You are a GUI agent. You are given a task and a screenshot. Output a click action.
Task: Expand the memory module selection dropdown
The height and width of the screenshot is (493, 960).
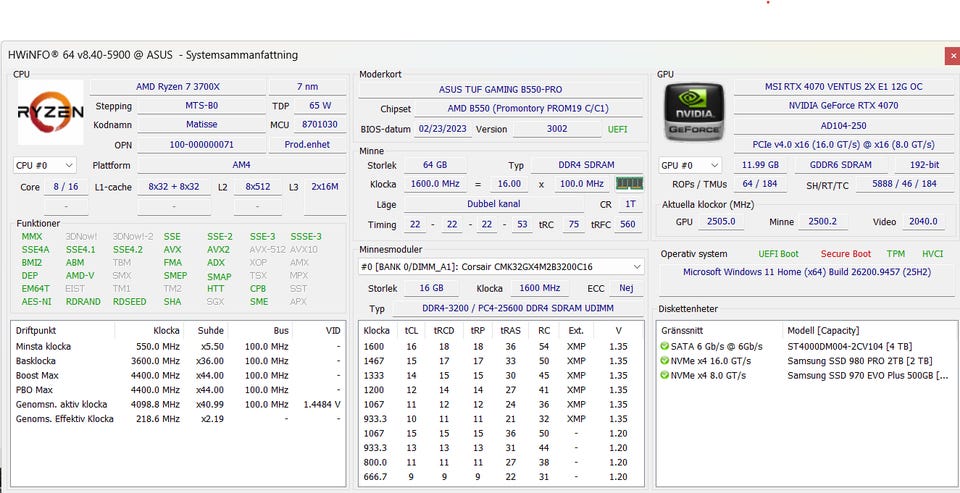pyautogui.click(x=500, y=267)
